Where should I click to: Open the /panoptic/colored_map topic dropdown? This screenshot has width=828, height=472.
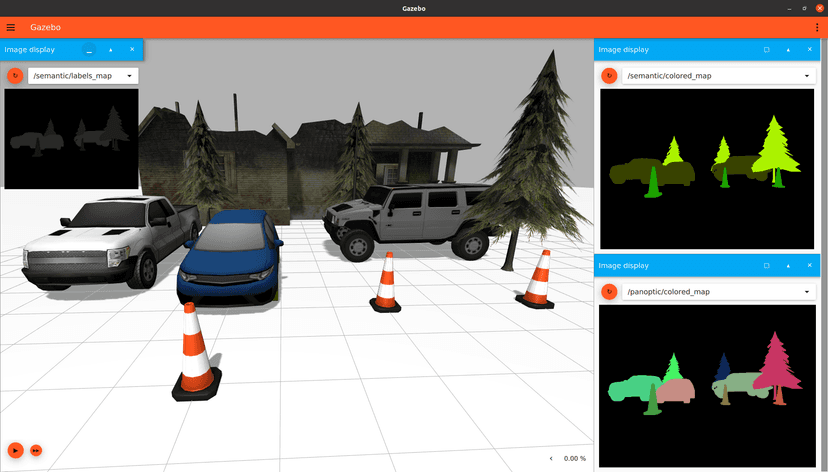click(x=717, y=291)
